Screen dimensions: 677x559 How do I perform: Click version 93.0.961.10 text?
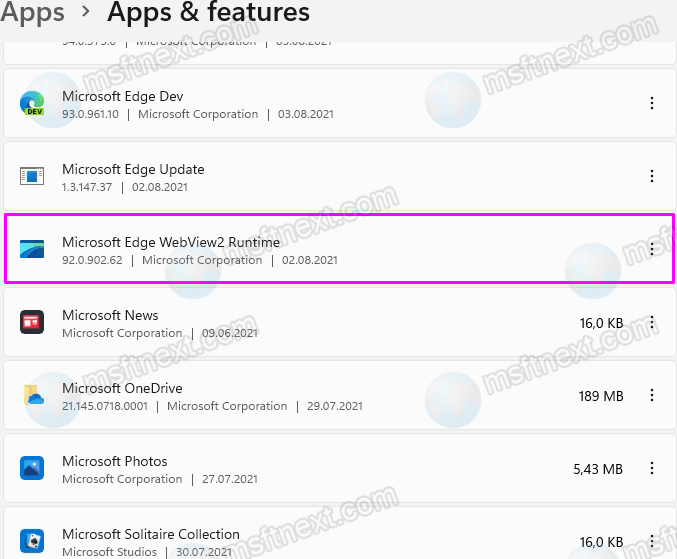90,114
